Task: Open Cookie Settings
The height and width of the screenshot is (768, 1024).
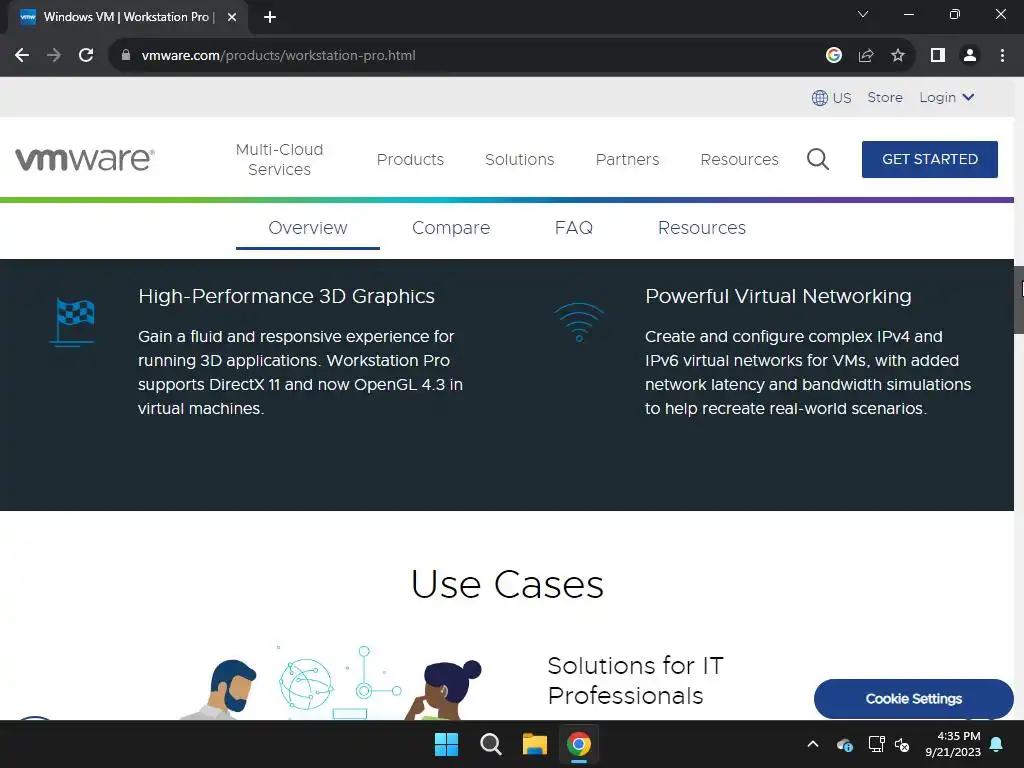Action: click(x=914, y=699)
